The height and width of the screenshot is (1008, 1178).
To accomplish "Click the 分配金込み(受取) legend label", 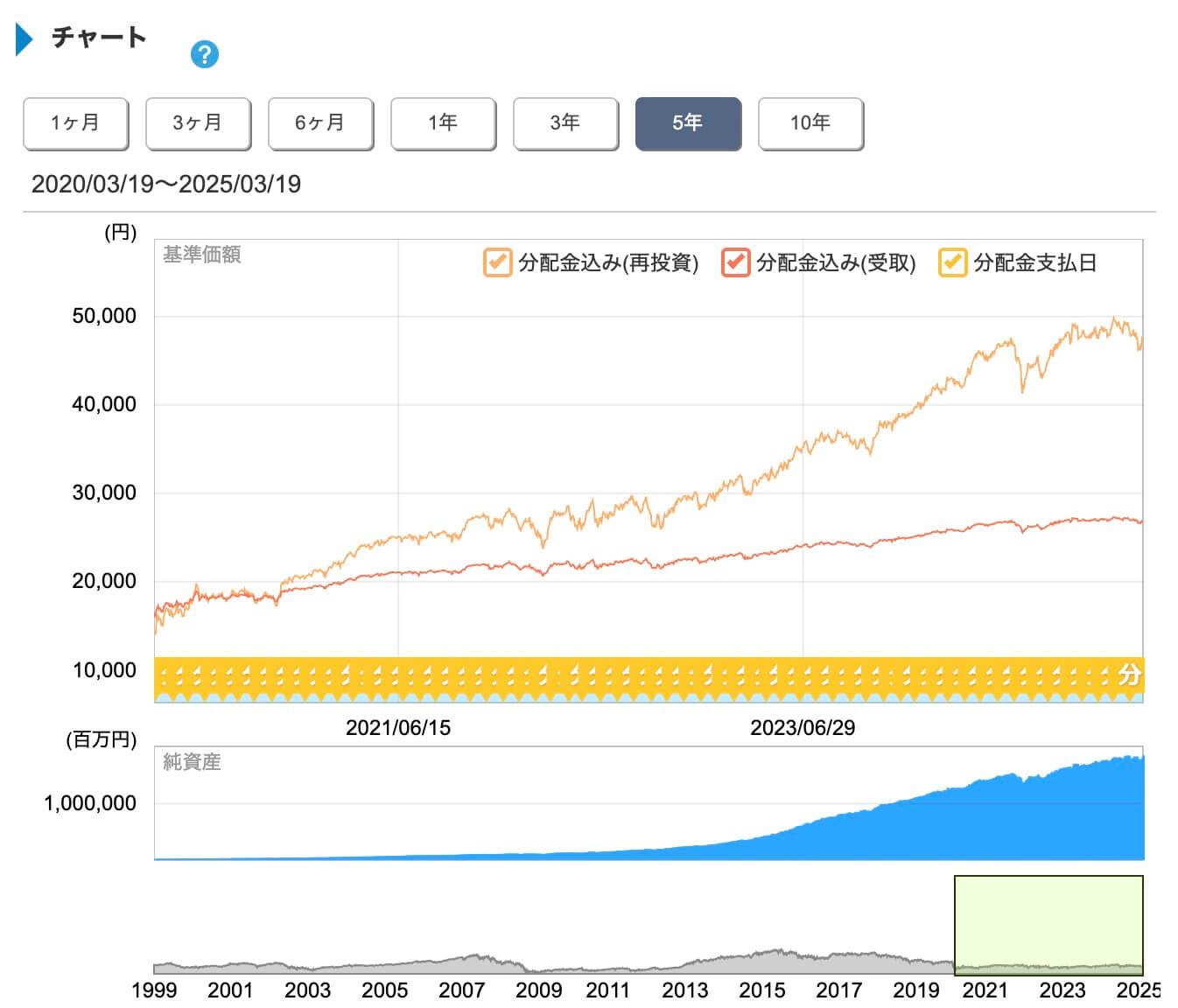I will 836,262.
